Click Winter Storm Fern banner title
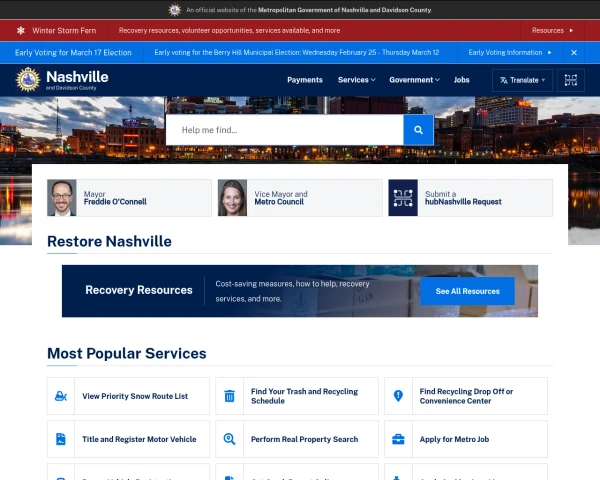 pyautogui.click(x=64, y=30)
